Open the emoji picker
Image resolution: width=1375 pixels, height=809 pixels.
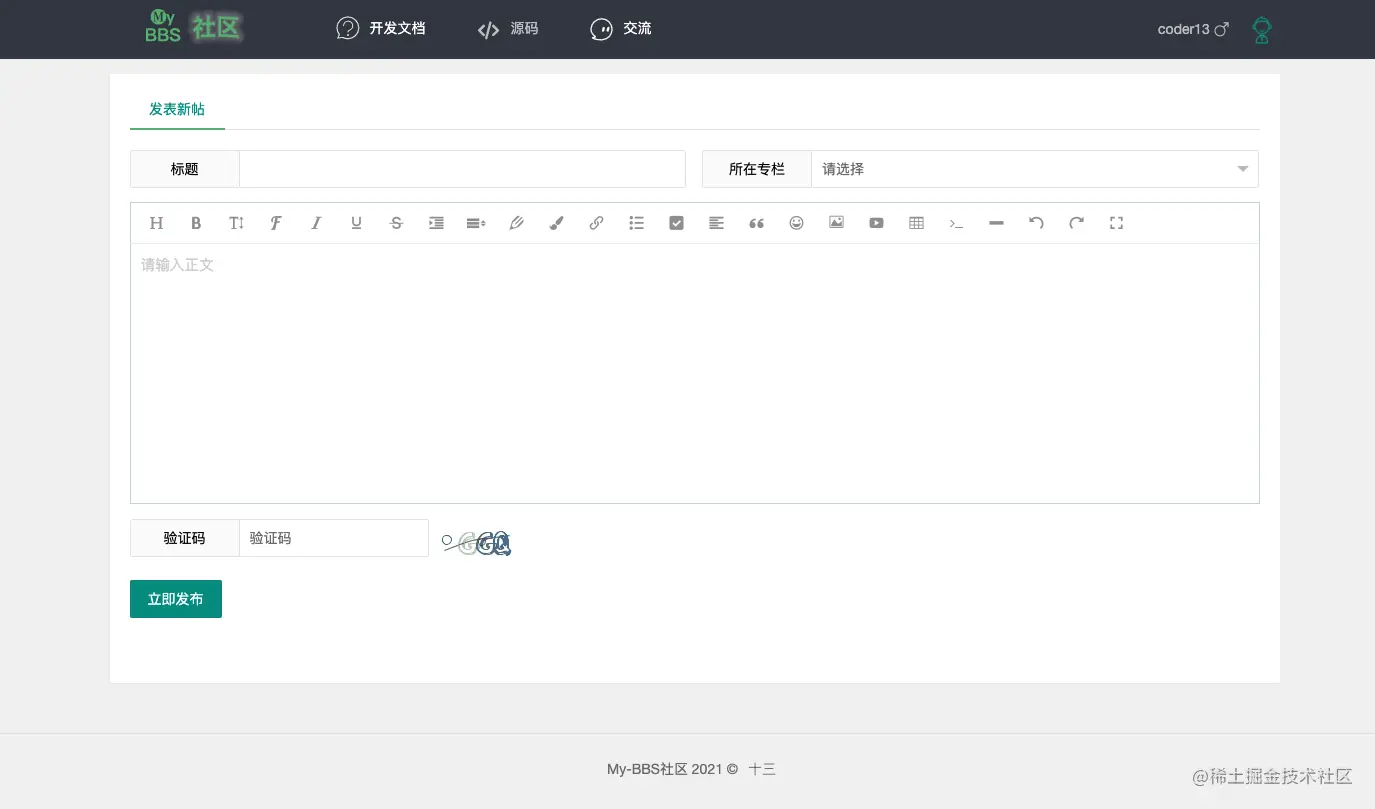pyautogui.click(x=796, y=223)
